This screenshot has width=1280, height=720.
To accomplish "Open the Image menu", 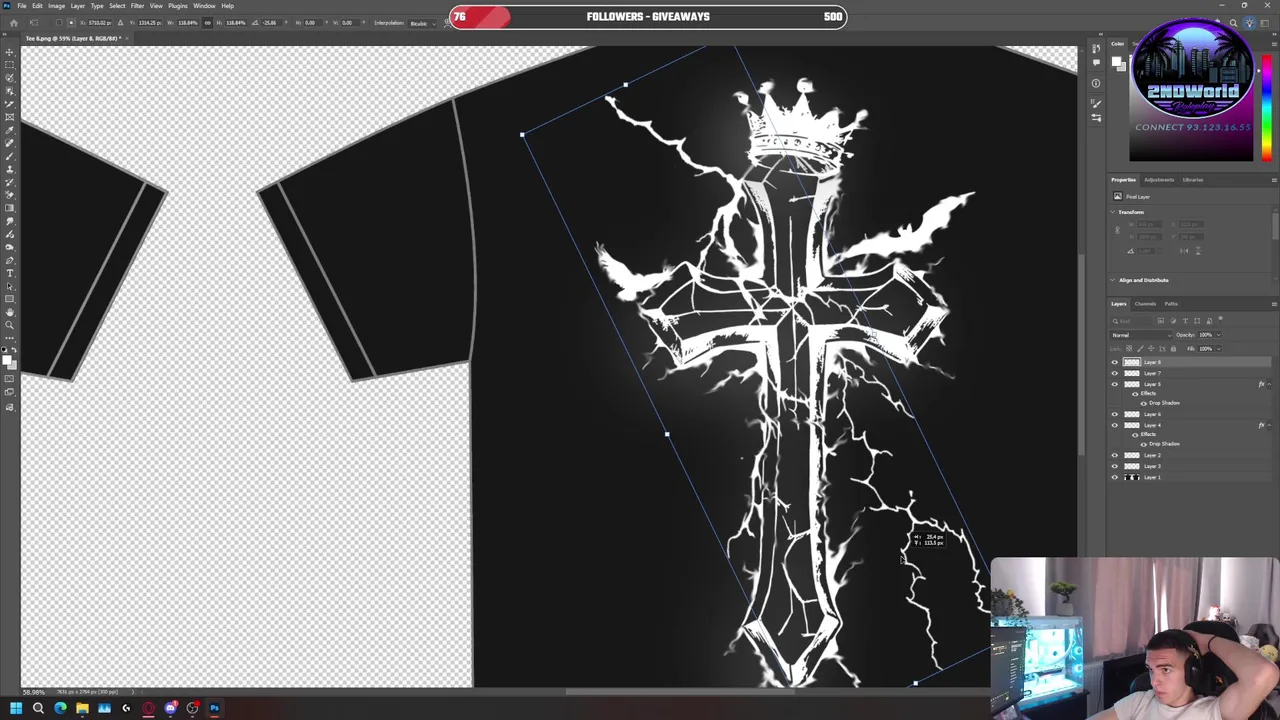I will point(56,6).
